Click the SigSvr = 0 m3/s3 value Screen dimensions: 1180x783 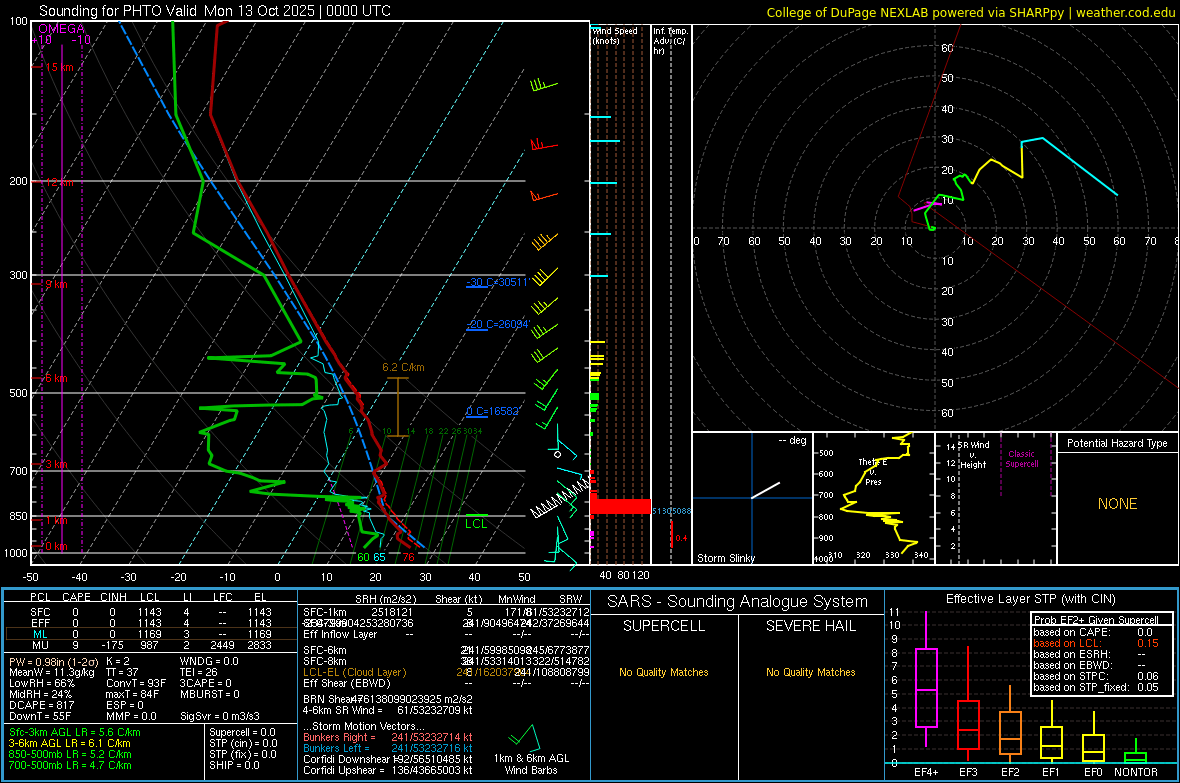point(220,716)
